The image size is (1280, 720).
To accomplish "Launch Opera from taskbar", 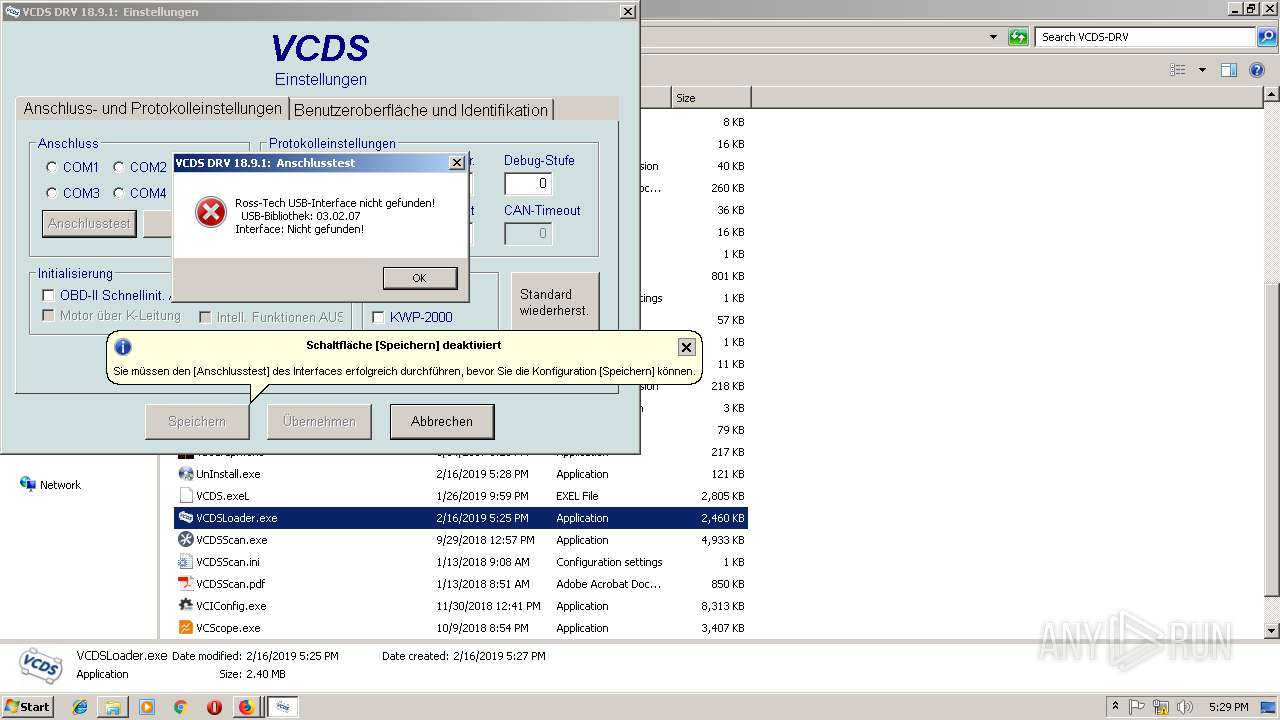I will (x=214, y=707).
